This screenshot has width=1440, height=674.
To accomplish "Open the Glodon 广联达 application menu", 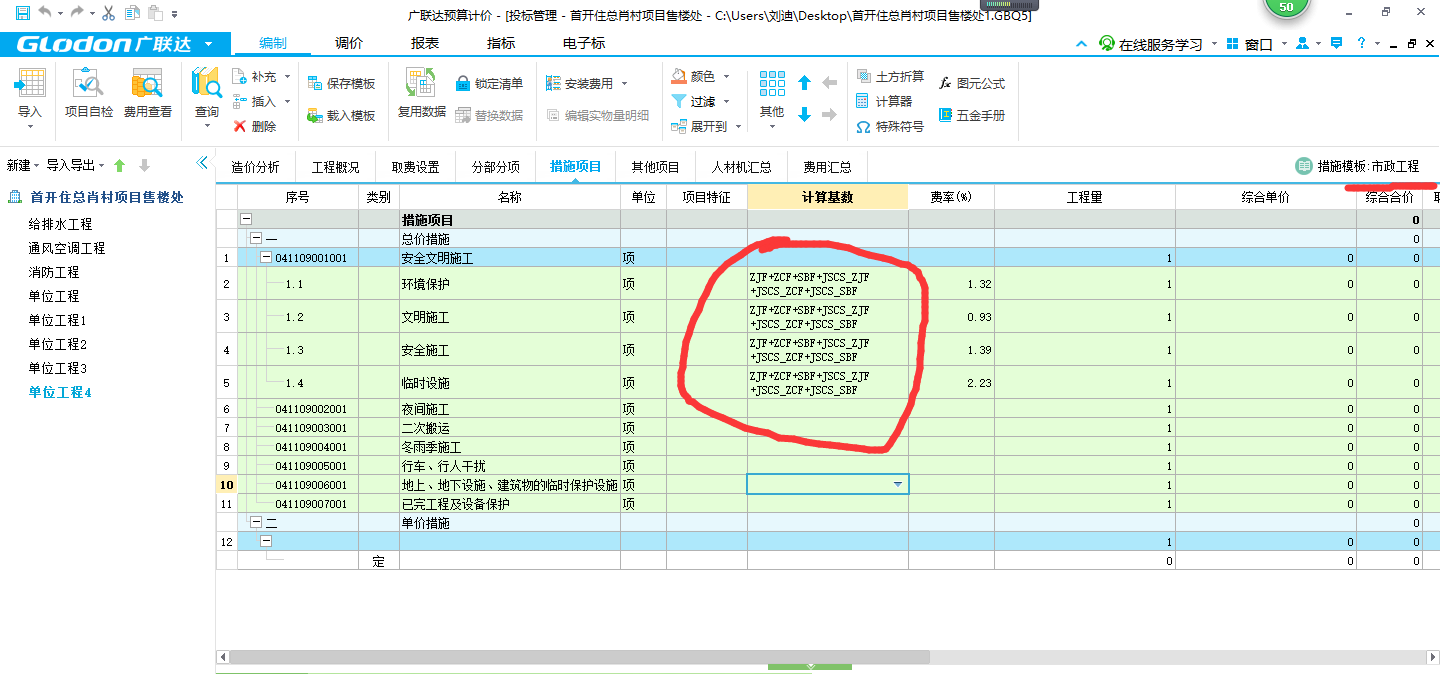I will (115, 44).
